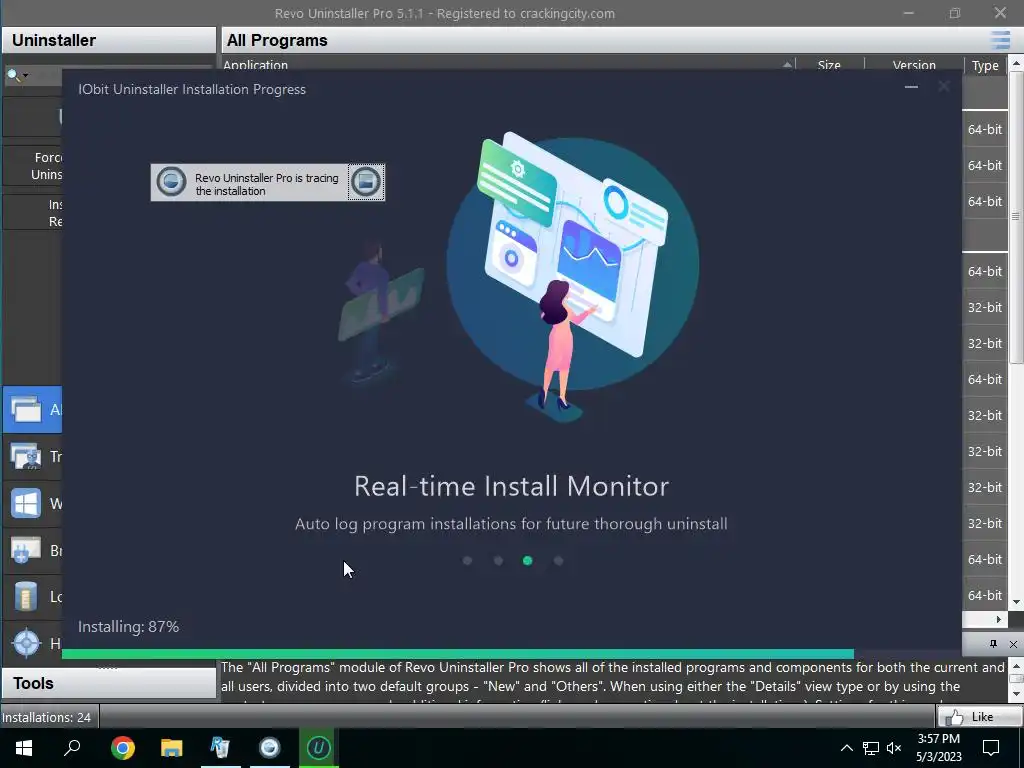Click the description panel scroll-down arrow
The image size is (1024, 768).
[1016, 694]
